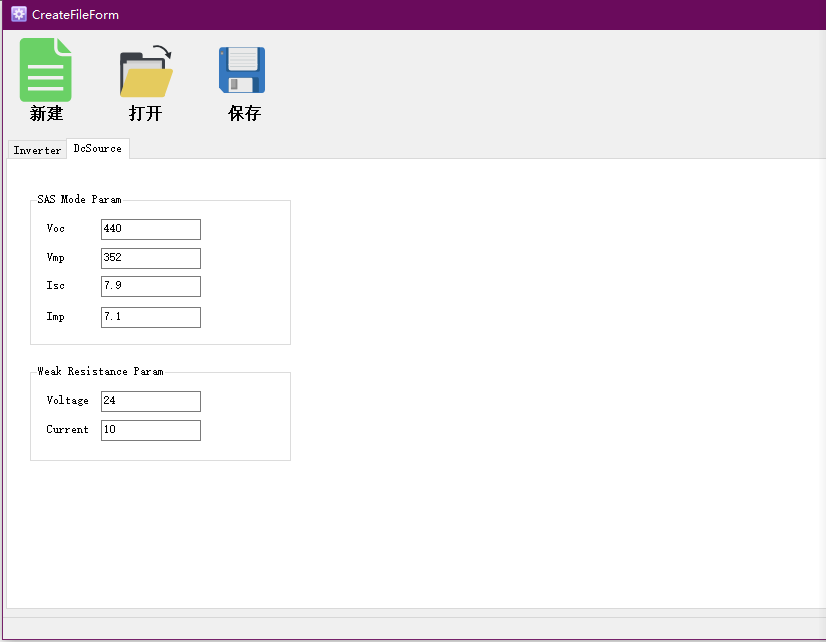The width and height of the screenshot is (826, 642).
Task: Click the SAS Mode Param group title
Action: point(79,200)
